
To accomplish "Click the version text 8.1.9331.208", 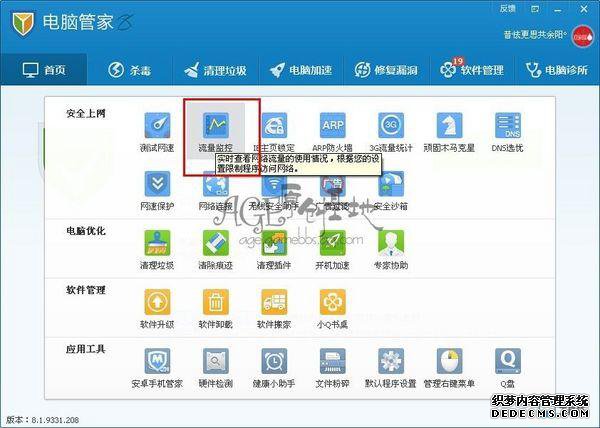I will (x=55, y=420).
